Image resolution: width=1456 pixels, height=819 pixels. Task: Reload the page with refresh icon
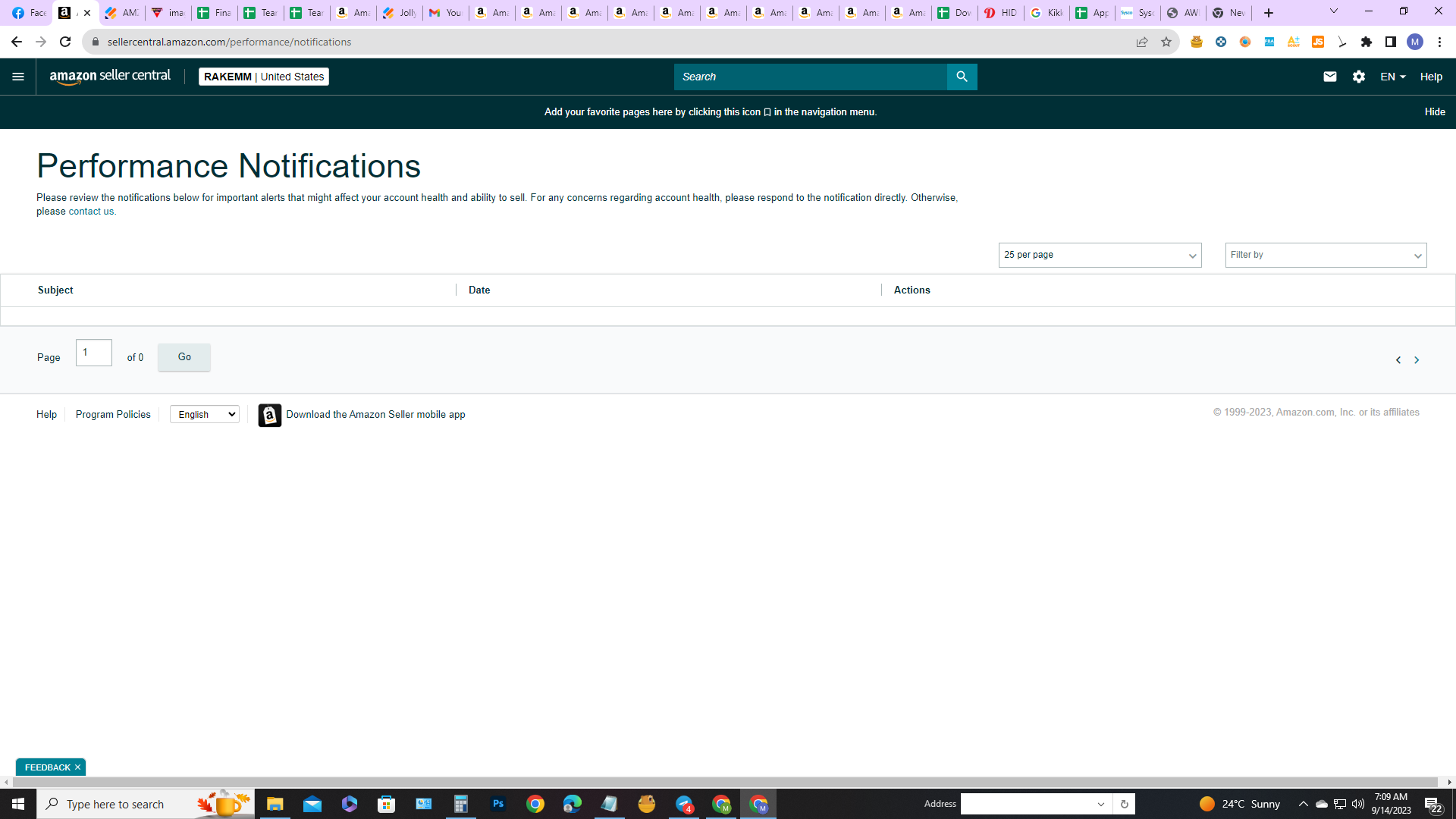tap(65, 42)
